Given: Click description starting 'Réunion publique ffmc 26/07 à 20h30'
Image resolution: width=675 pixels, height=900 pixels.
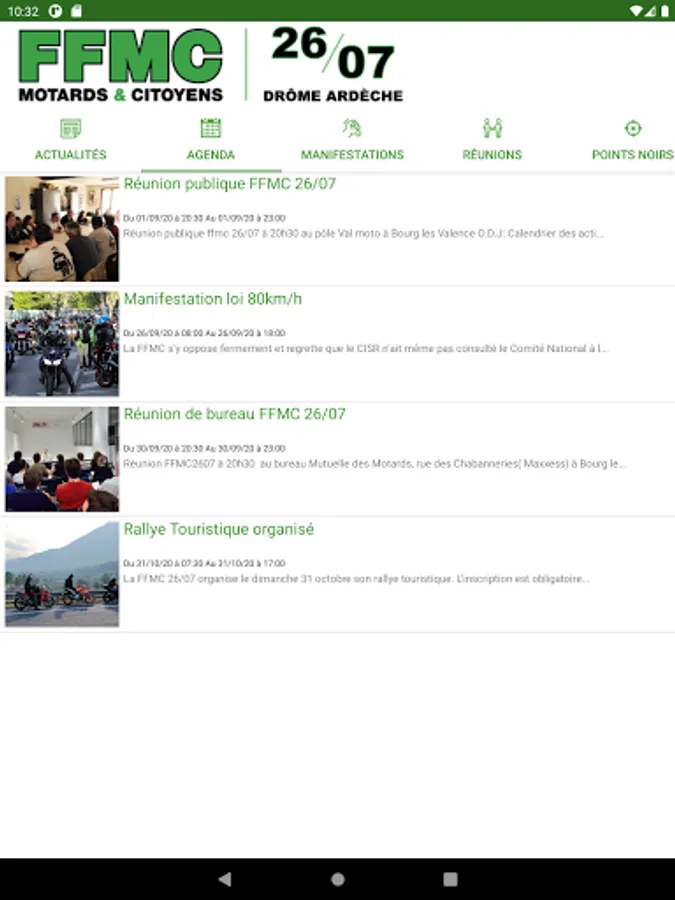Looking at the screenshot, I should pyautogui.click(x=363, y=234).
